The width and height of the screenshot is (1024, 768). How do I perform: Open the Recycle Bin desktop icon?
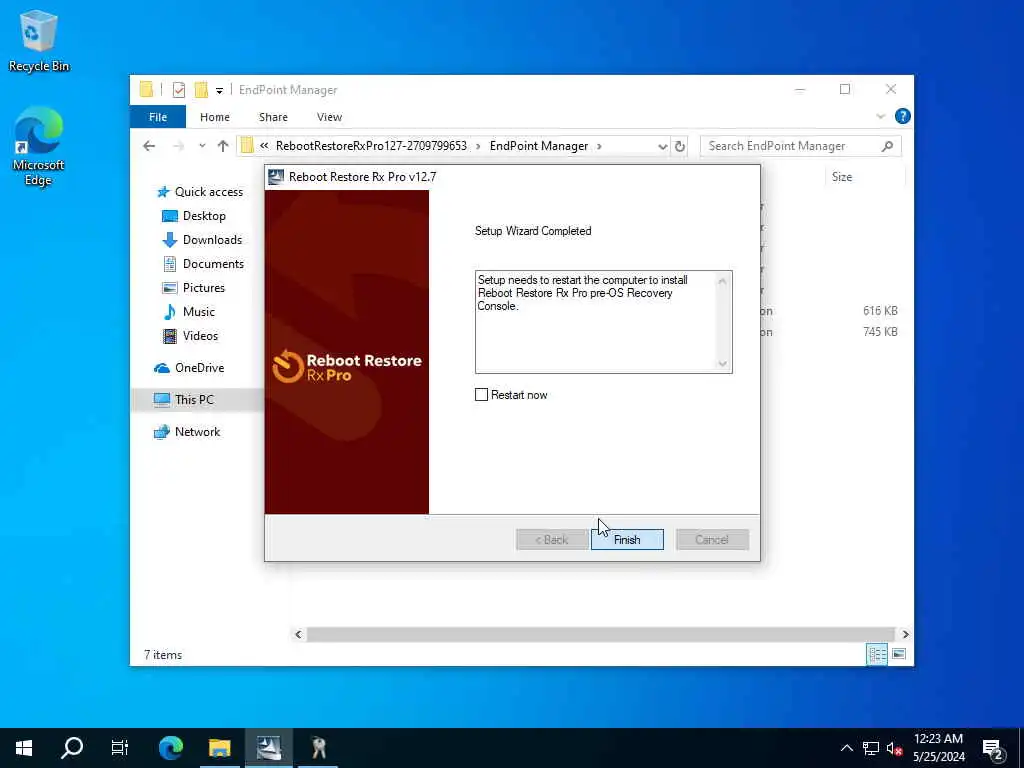39,40
